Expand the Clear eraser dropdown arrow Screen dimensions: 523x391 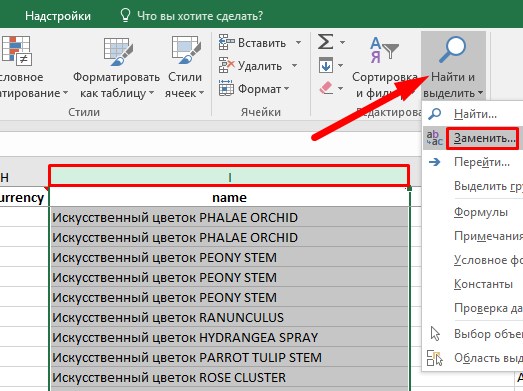tap(341, 89)
